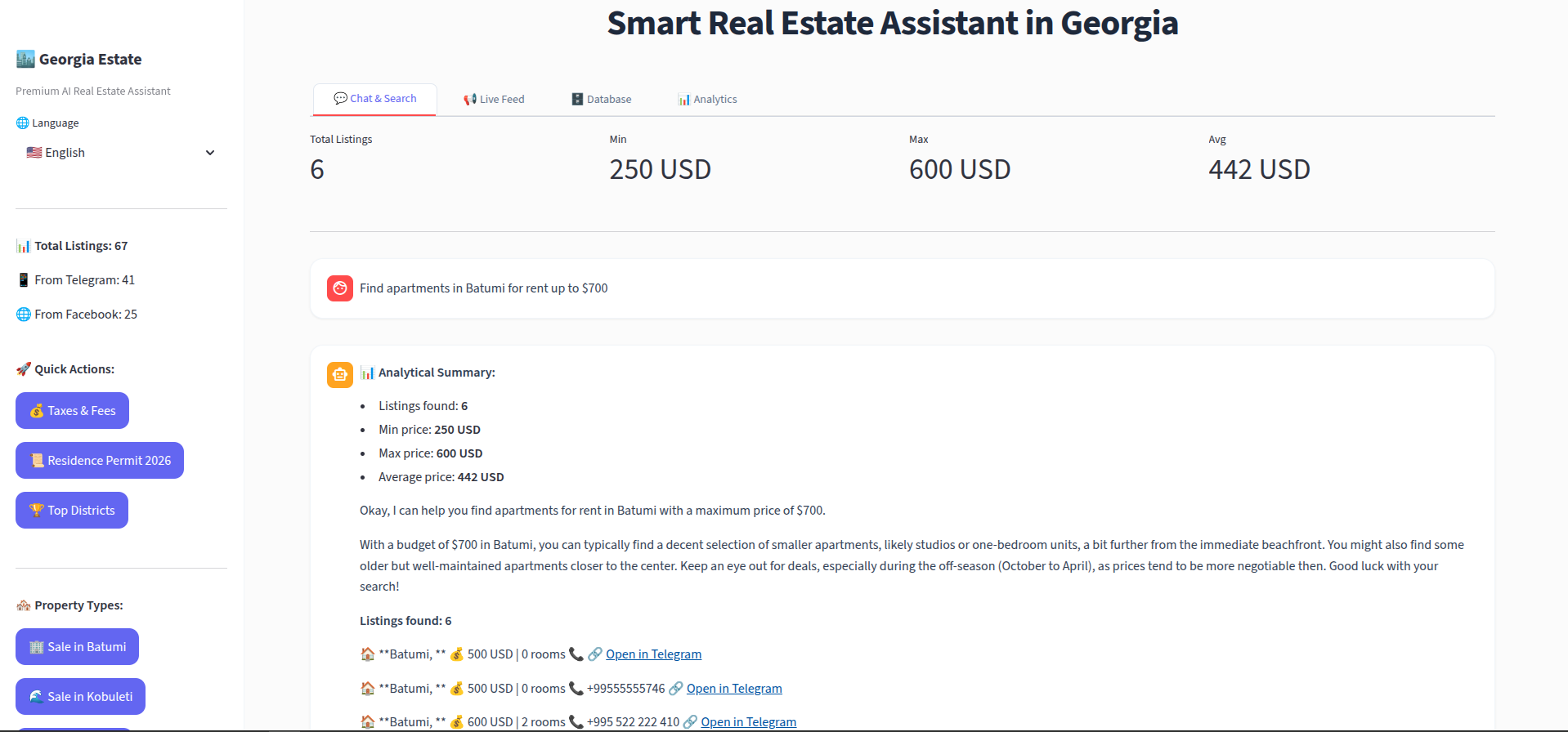The width and height of the screenshot is (1568, 732).
Task: Click the user message about Batumi apartments
Action: point(484,288)
